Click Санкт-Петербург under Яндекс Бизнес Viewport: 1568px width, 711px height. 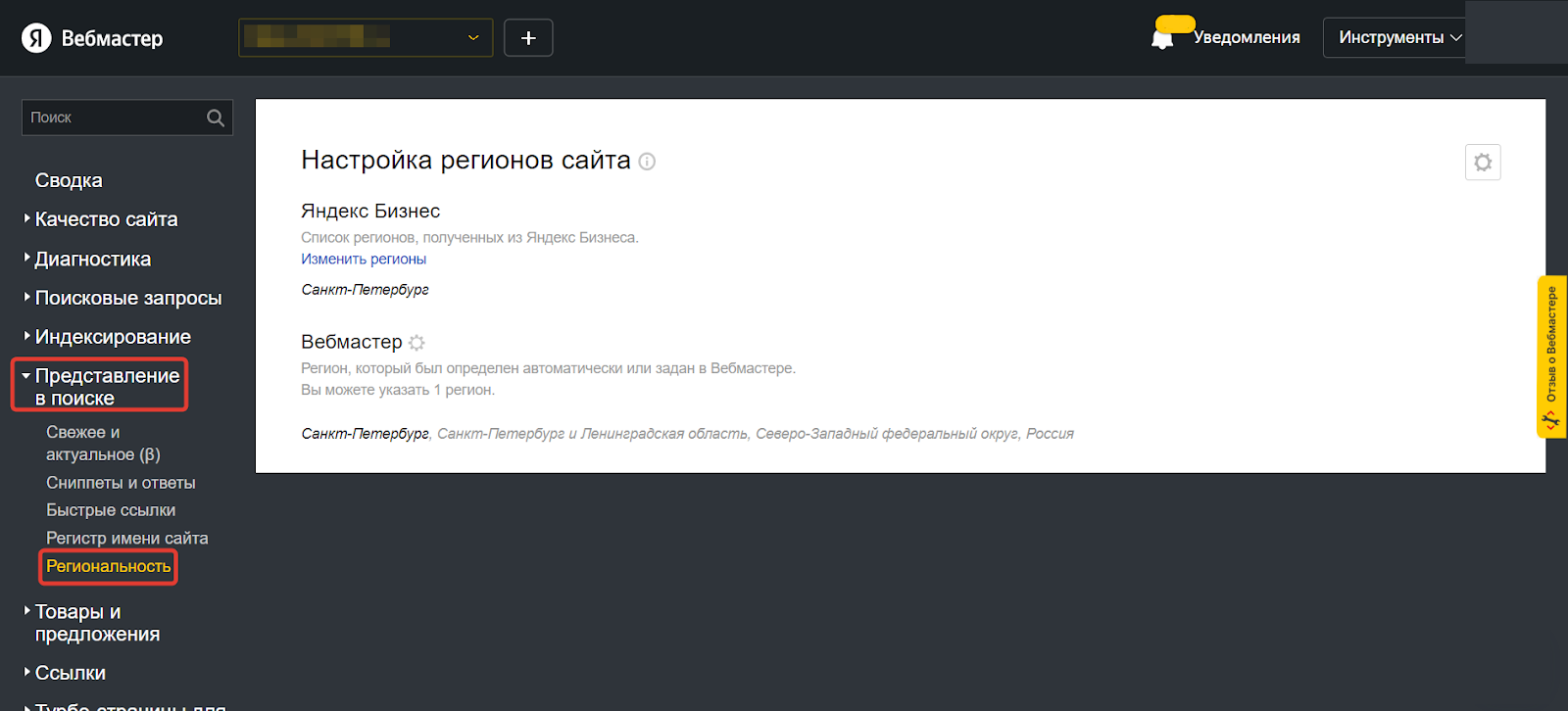(365, 290)
